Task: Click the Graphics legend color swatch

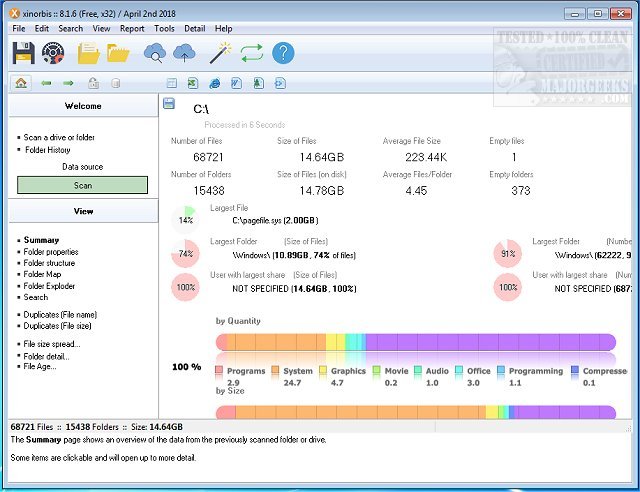Action: (x=323, y=371)
